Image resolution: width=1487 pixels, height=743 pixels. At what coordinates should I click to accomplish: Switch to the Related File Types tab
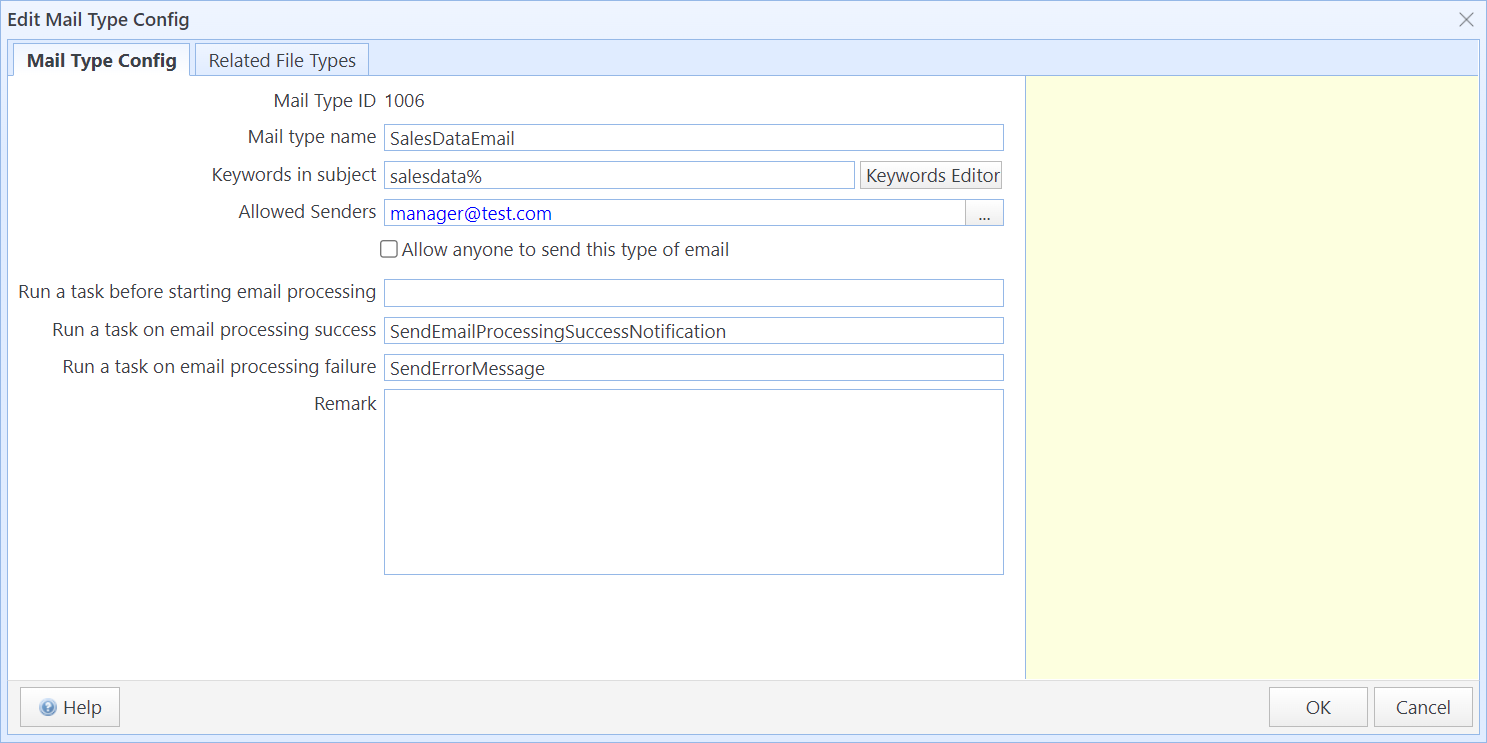tap(282, 60)
